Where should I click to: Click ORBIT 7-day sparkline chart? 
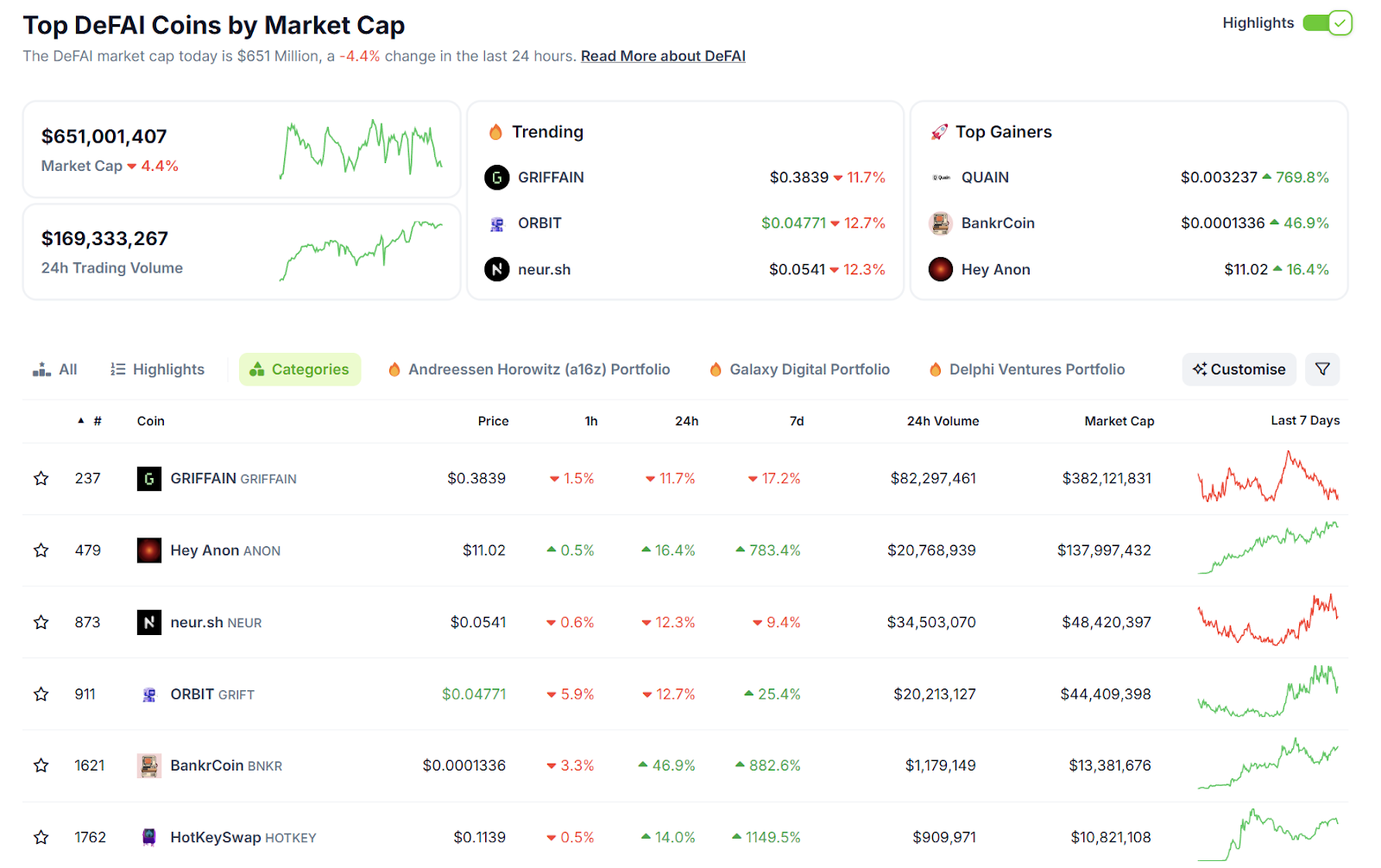(x=1268, y=691)
